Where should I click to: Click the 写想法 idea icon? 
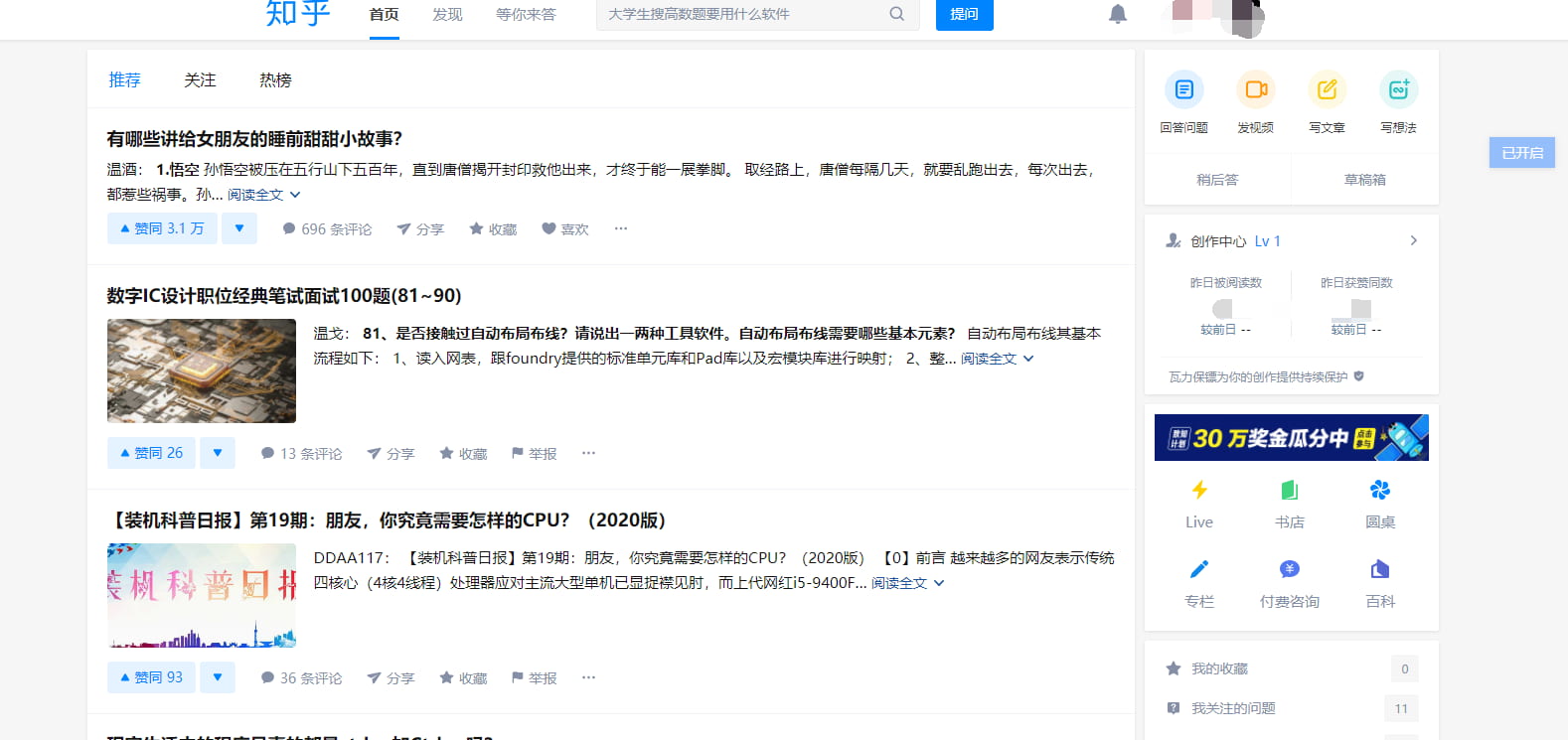1398,90
